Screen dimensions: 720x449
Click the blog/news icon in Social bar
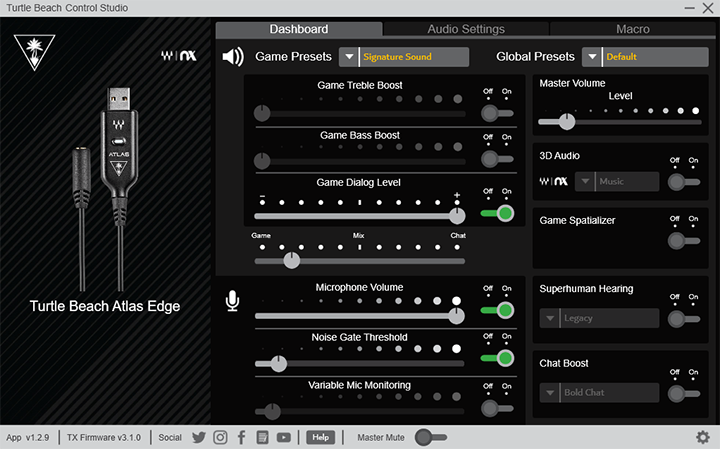(x=262, y=437)
